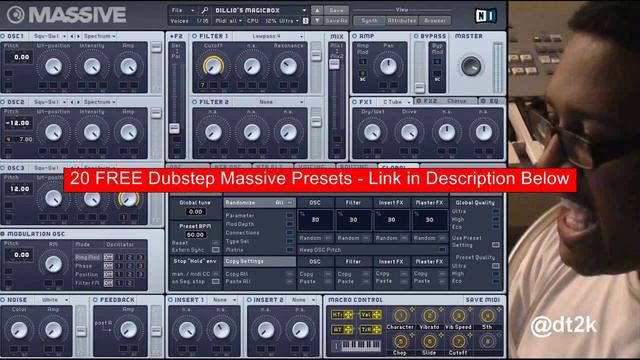
Task: Switch to the Browser view
Action: pyautogui.click(x=435, y=20)
